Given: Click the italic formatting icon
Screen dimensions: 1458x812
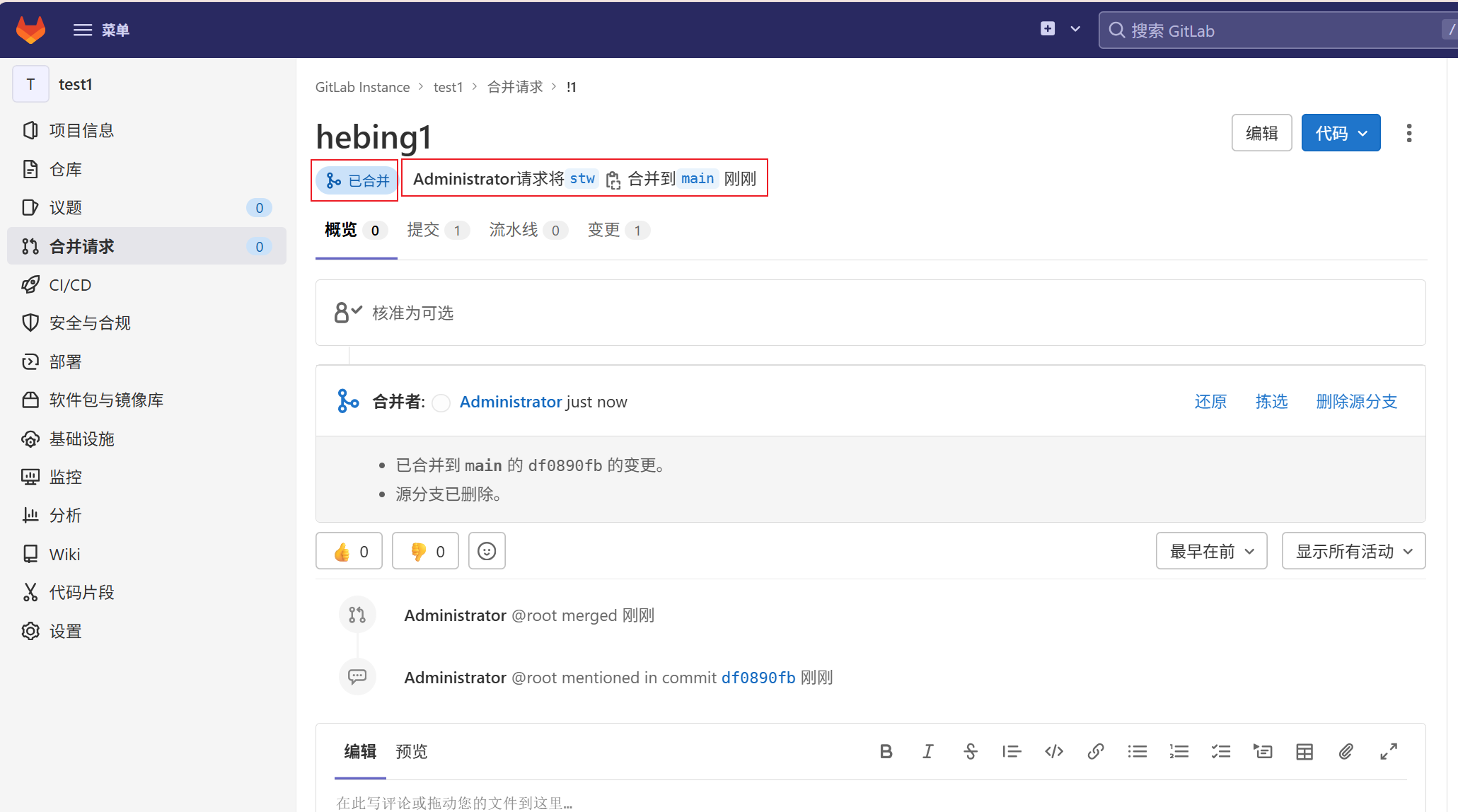Looking at the screenshot, I should pyautogui.click(x=927, y=751).
